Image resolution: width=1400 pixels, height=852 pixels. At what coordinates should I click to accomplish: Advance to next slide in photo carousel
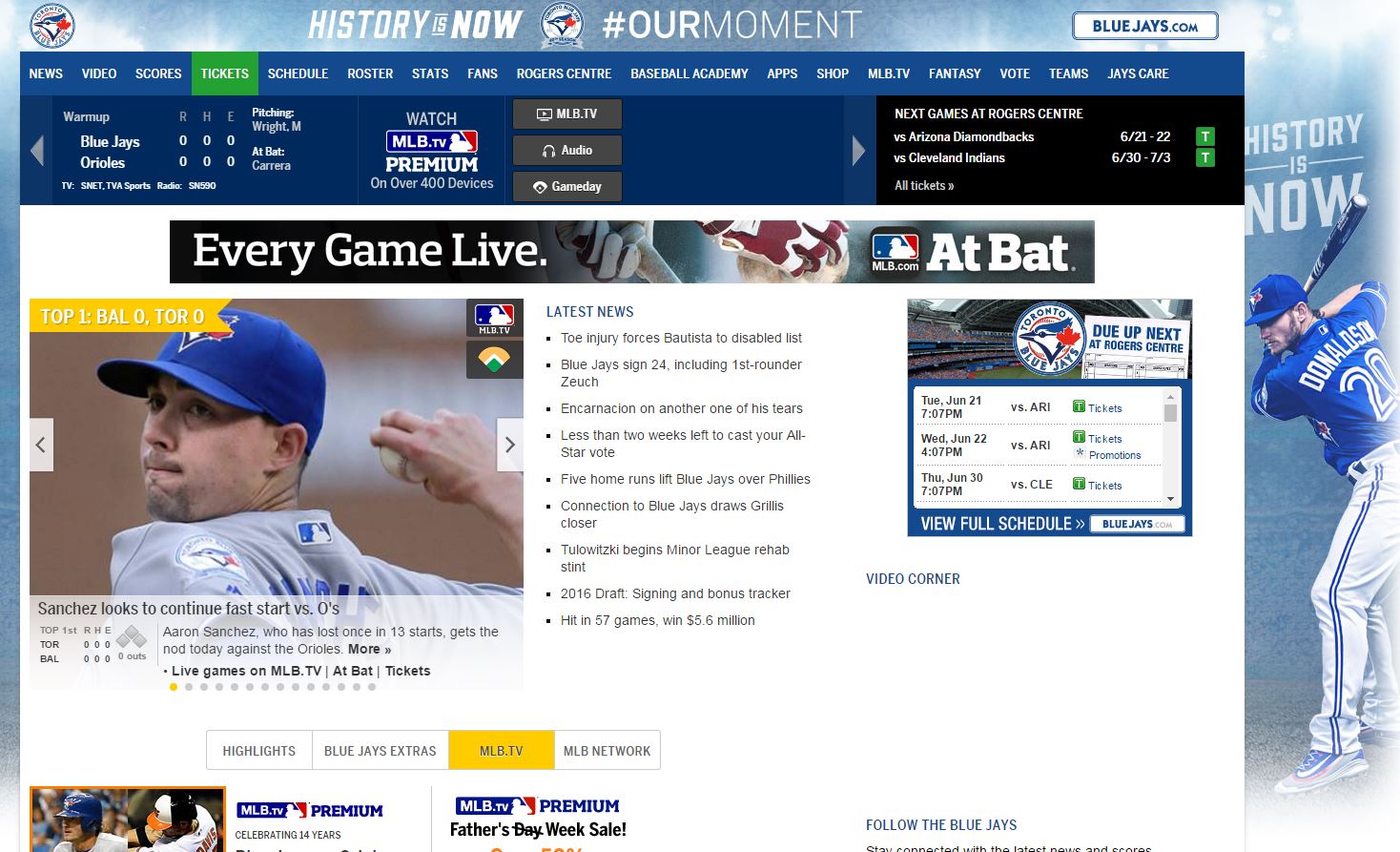point(510,445)
